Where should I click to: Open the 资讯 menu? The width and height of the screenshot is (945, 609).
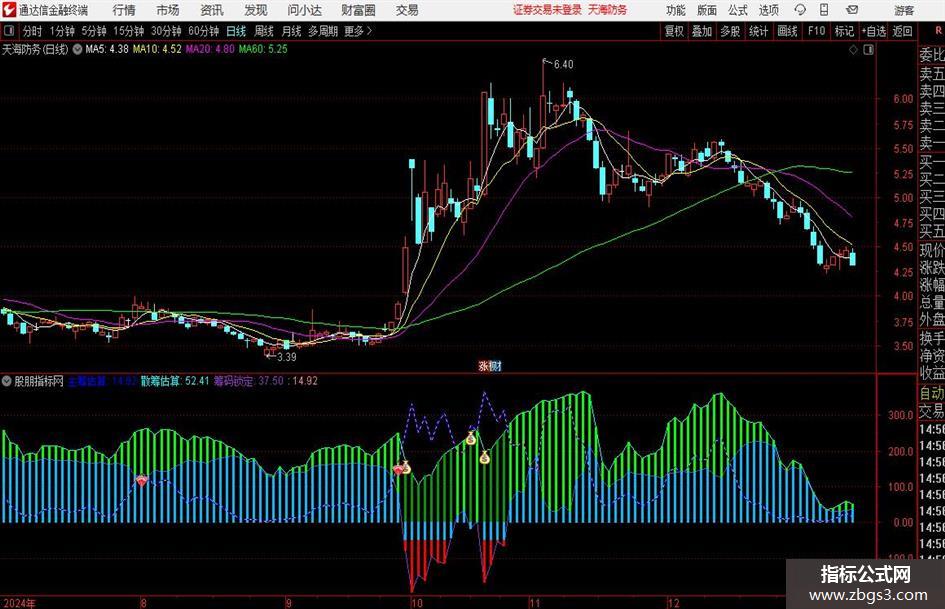[x=212, y=10]
